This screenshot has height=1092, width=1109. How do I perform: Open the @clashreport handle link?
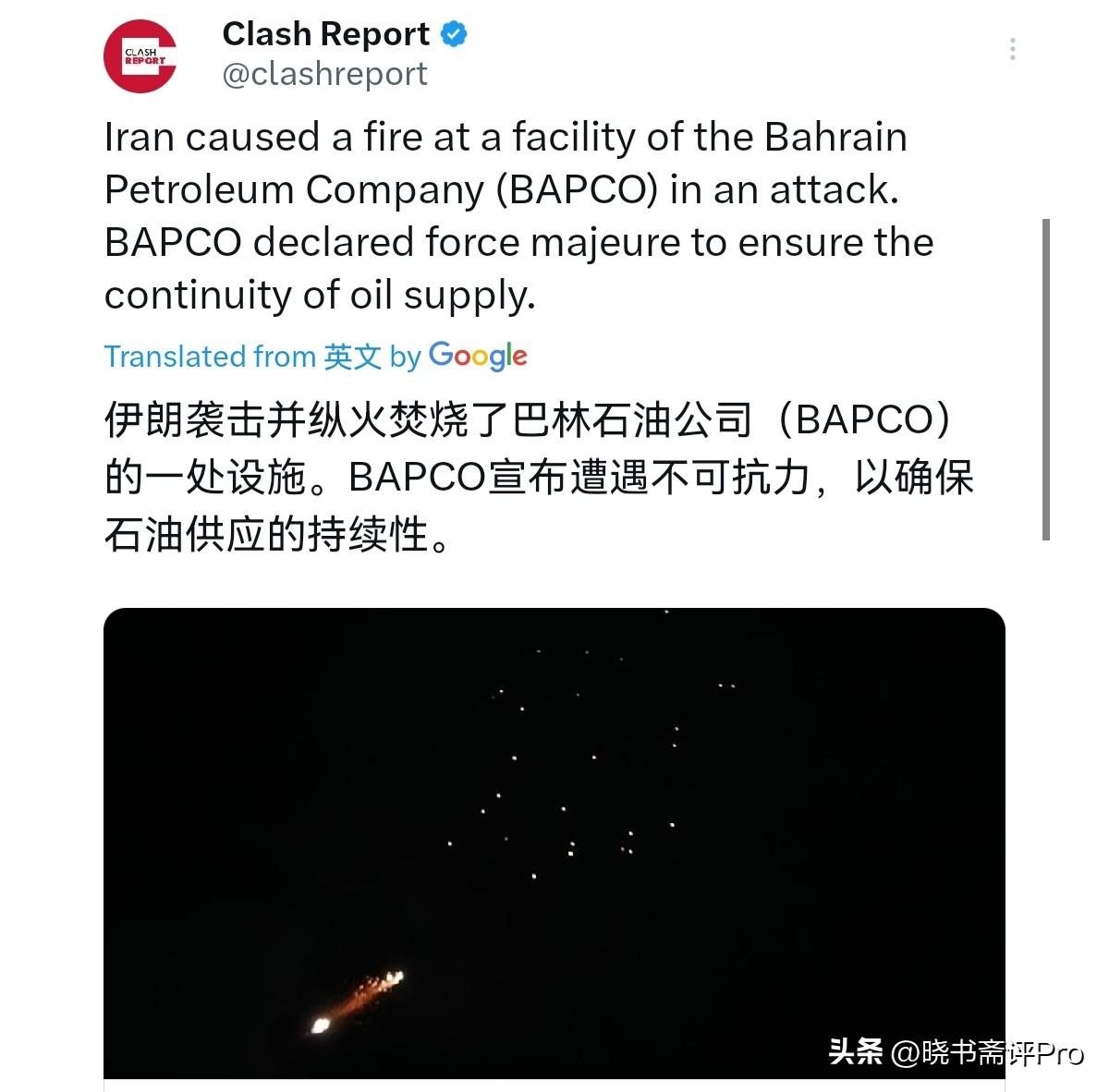(324, 74)
